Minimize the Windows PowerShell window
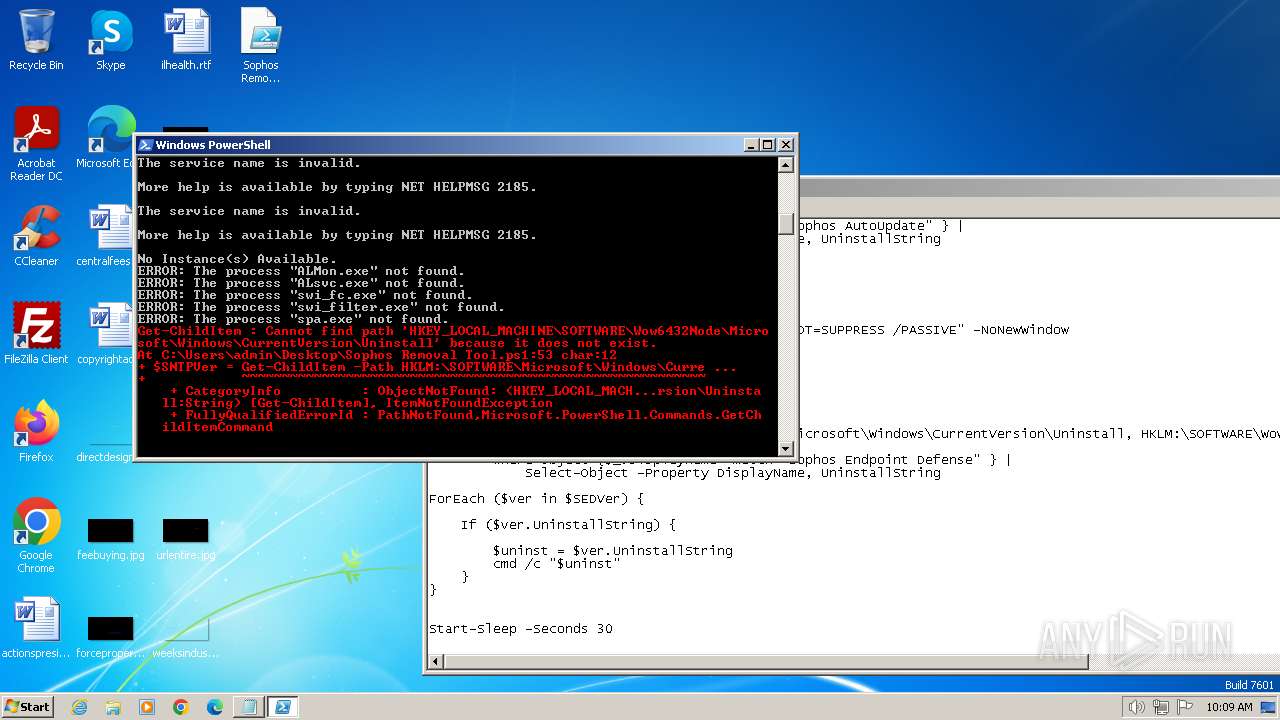Viewport: 1280px width, 720px height. pos(751,145)
